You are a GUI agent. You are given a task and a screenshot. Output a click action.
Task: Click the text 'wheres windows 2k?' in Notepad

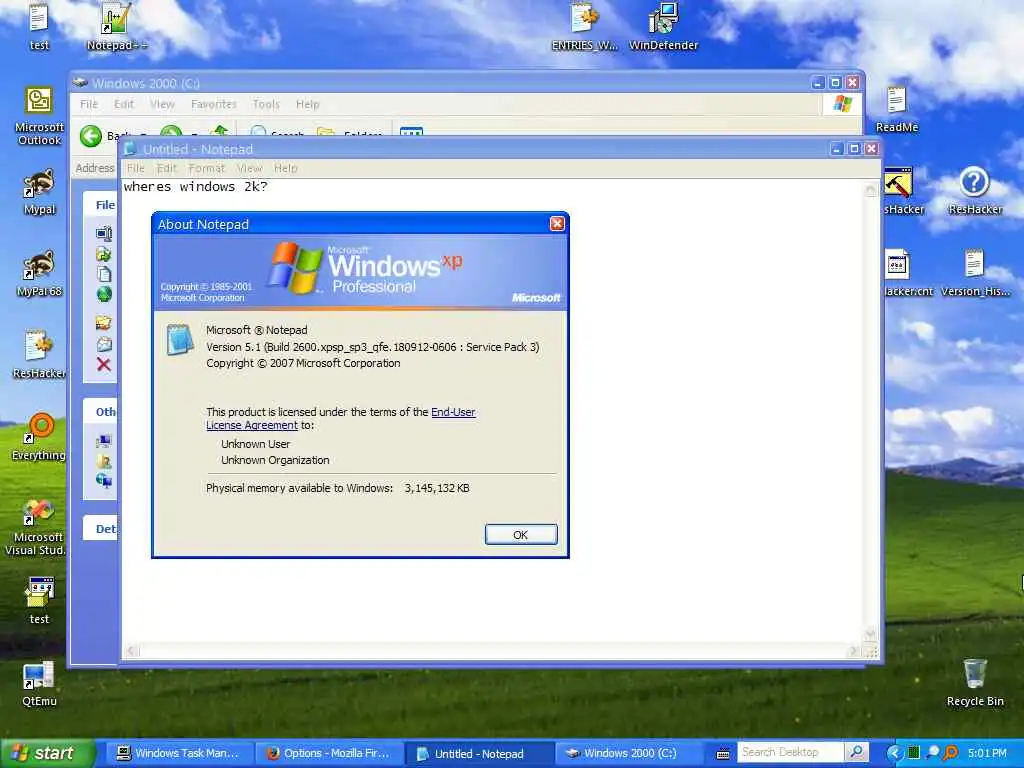(x=195, y=187)
